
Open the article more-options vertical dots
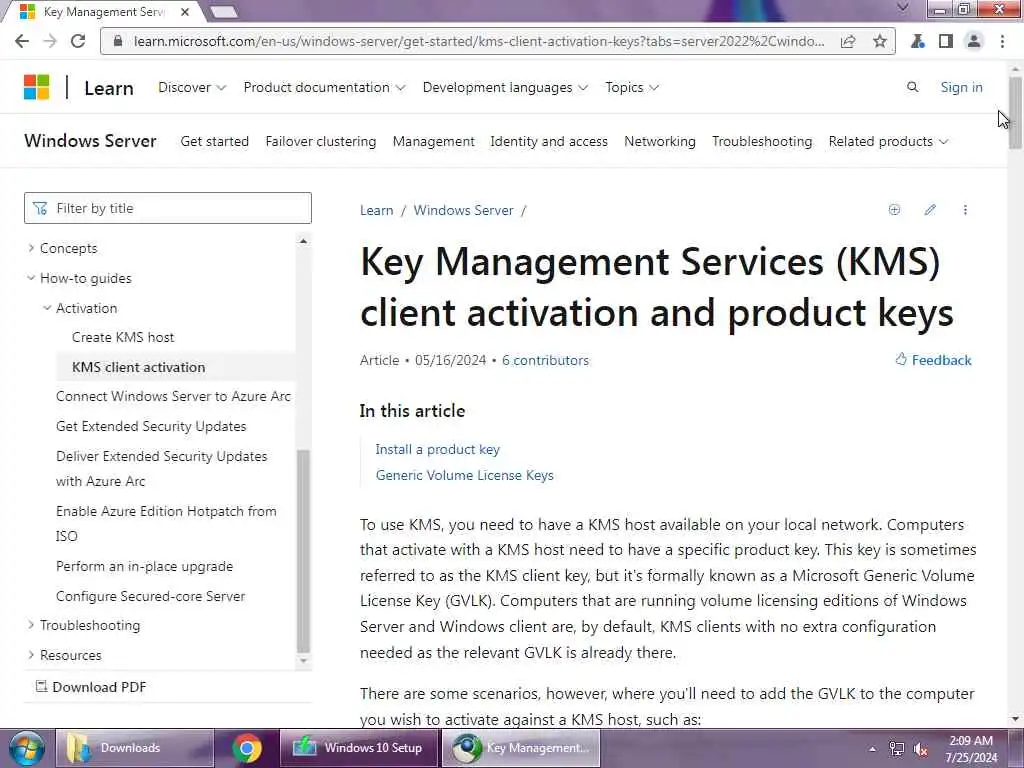point(965,210)
